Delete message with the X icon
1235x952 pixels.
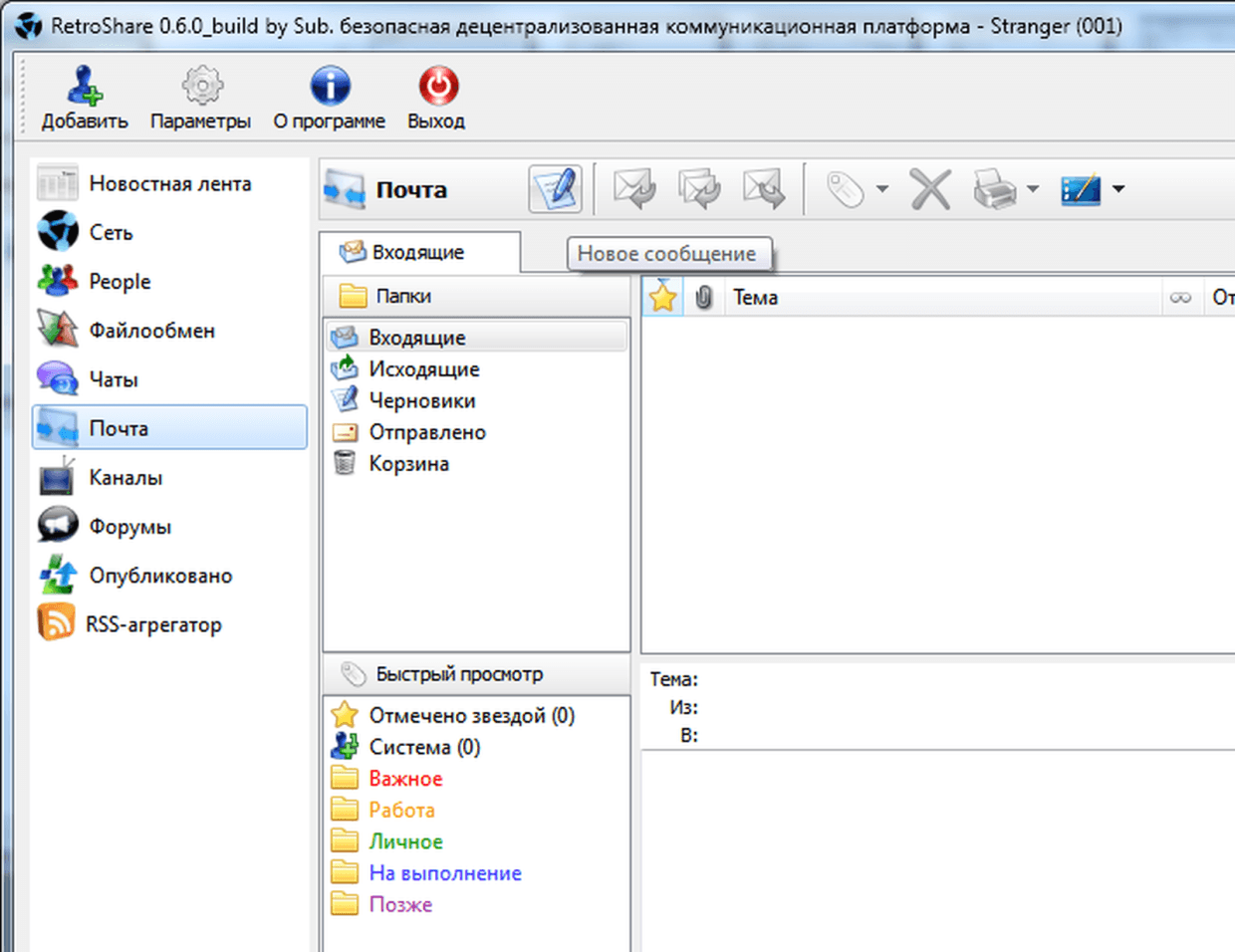pyautogui.click(x=930, y=189)
